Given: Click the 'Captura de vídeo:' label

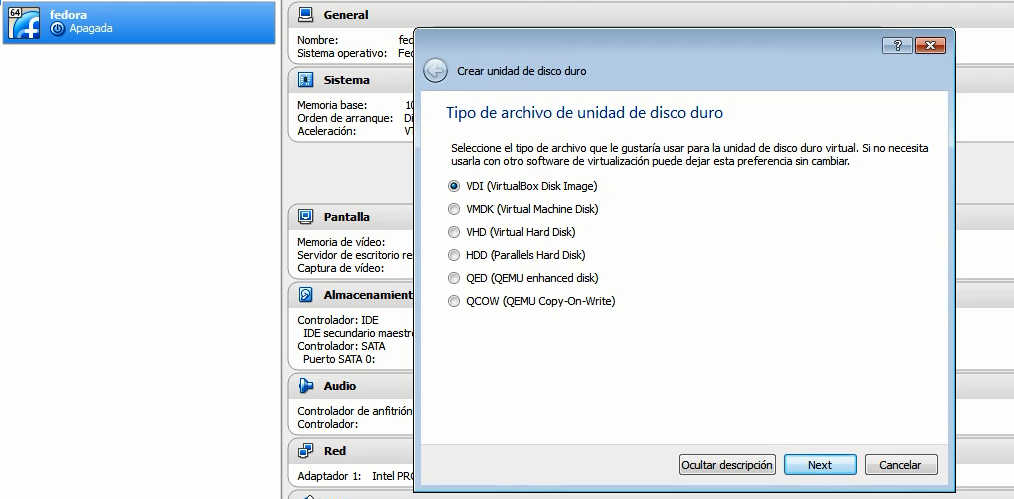Looking at the screenshot, I should pyautogui.click(x=340, y=268).
